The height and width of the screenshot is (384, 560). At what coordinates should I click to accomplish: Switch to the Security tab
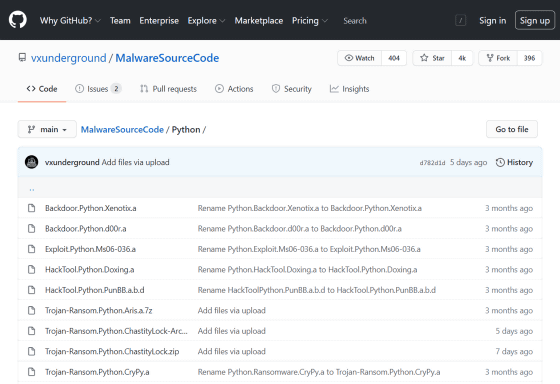pyautogui.click(x=292, y=89)
